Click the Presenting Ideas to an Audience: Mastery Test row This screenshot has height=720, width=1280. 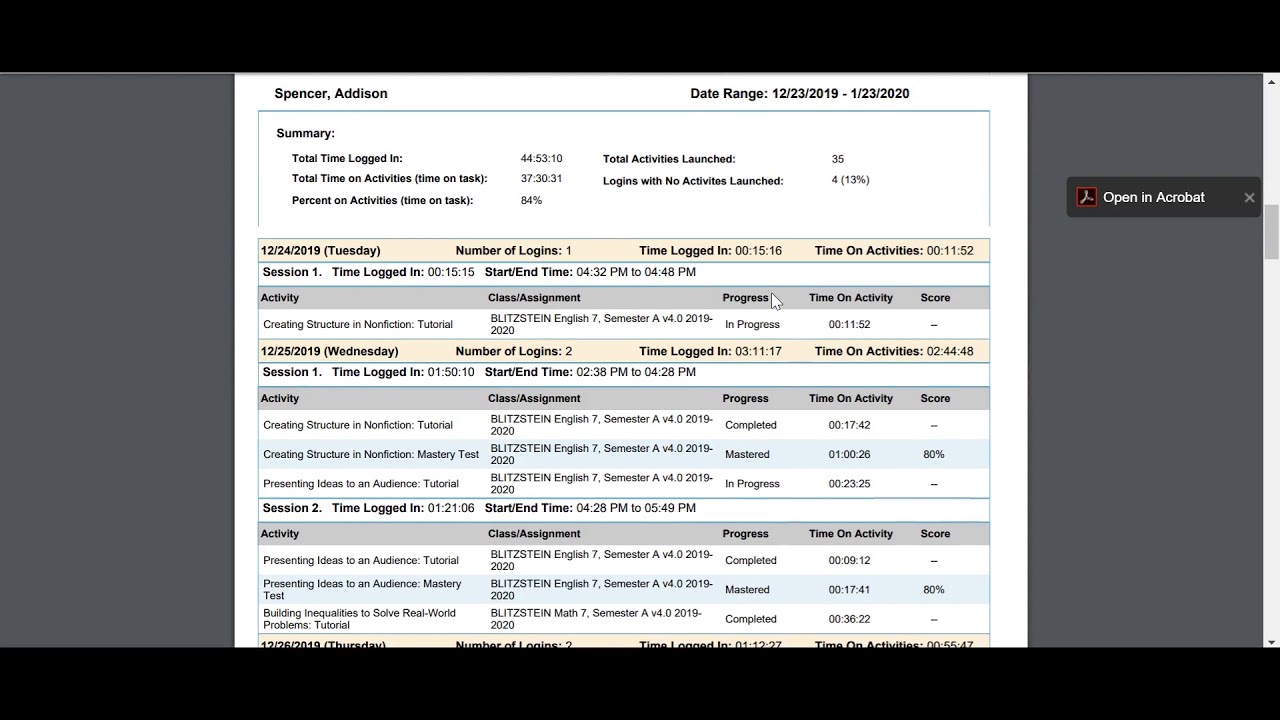pos(623,589)
